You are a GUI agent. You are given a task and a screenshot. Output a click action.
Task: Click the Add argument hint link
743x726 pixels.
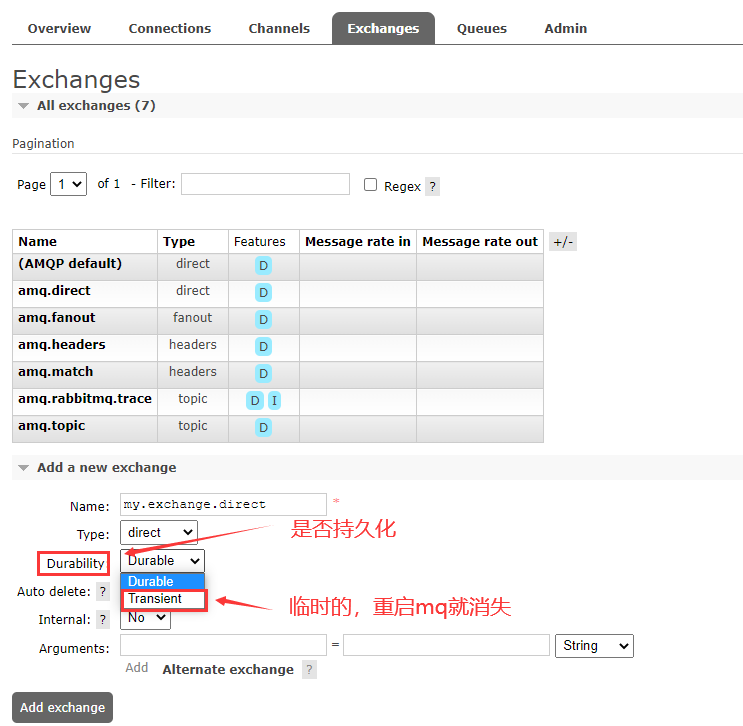(137, 668)
